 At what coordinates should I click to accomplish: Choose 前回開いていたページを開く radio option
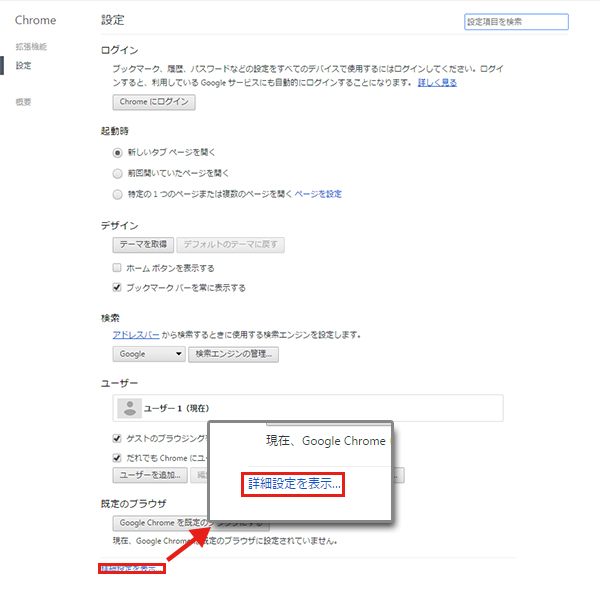pyautogui.click(x=118, y=173)
